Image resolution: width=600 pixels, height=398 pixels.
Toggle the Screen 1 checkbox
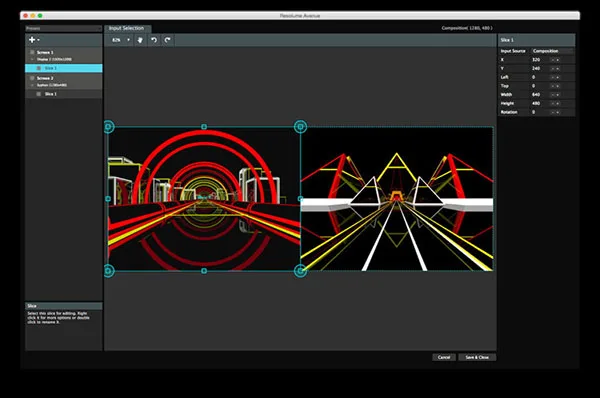pos(32,52)
